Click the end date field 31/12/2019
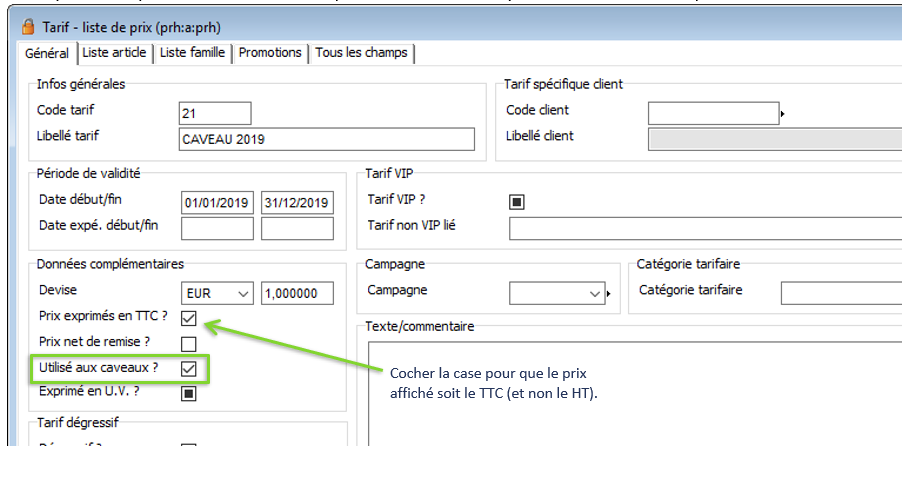Screen dimensions: 920x478 297,203
